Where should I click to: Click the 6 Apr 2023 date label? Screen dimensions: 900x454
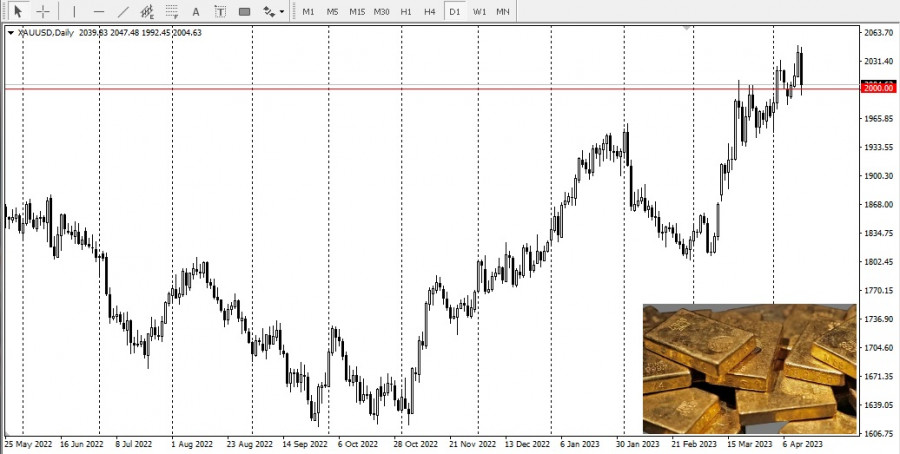[x=803, y=444]
